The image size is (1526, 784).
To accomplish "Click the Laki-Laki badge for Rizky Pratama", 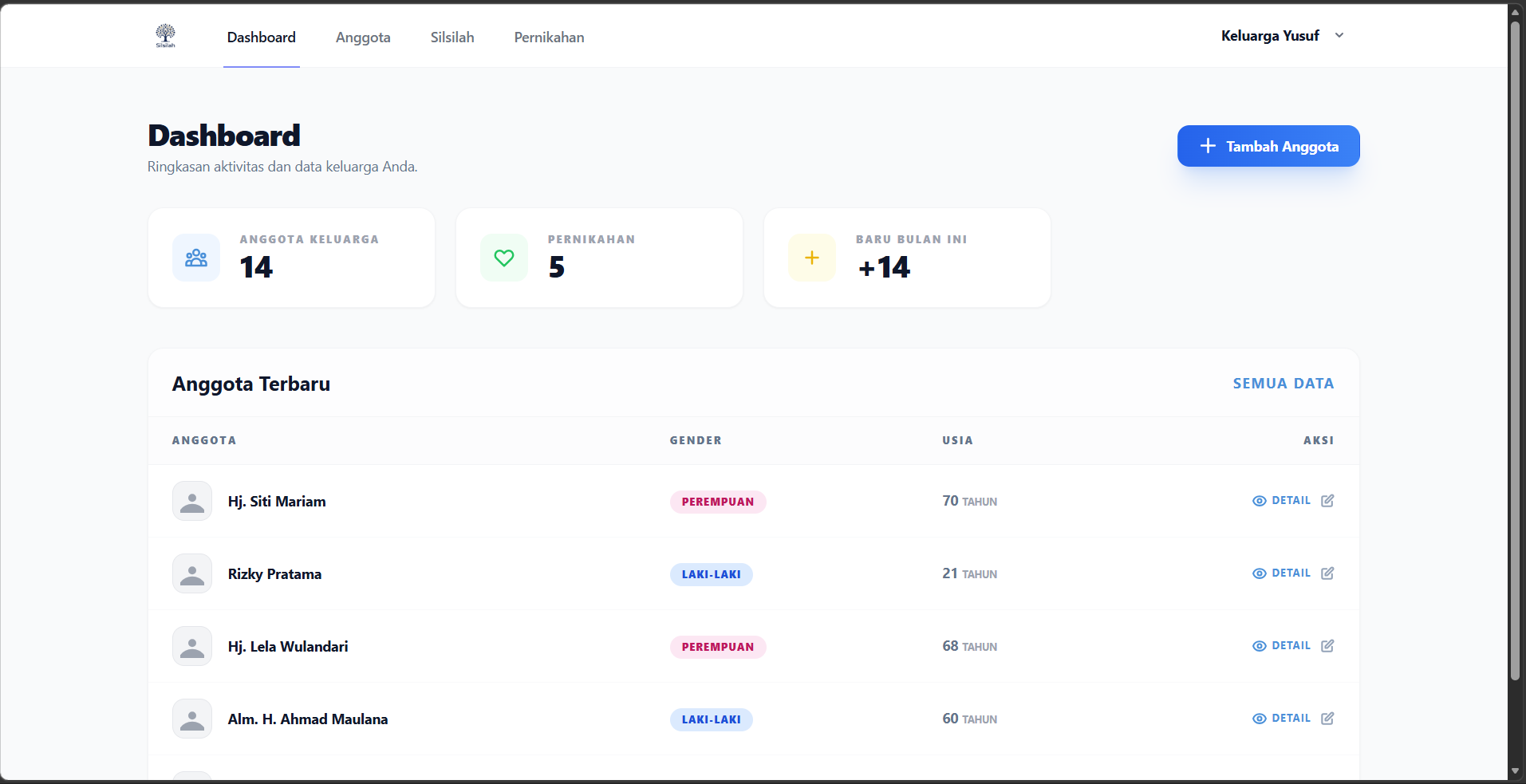I will (712, 574).
